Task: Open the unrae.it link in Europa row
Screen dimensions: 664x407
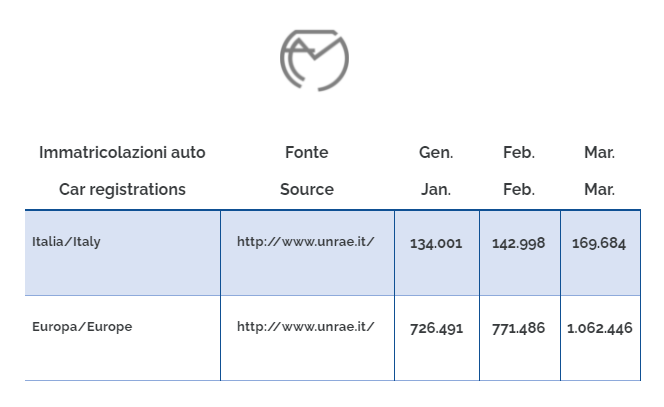Action: click(306, 327)
